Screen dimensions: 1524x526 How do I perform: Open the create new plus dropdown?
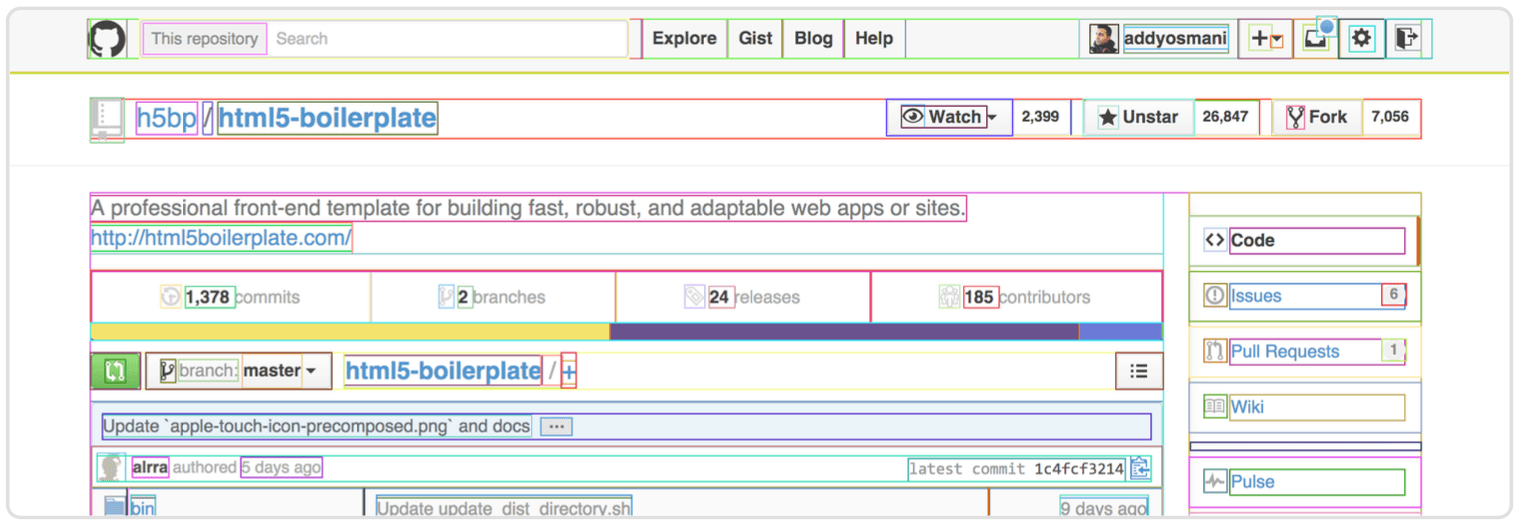click(1265, 39)
